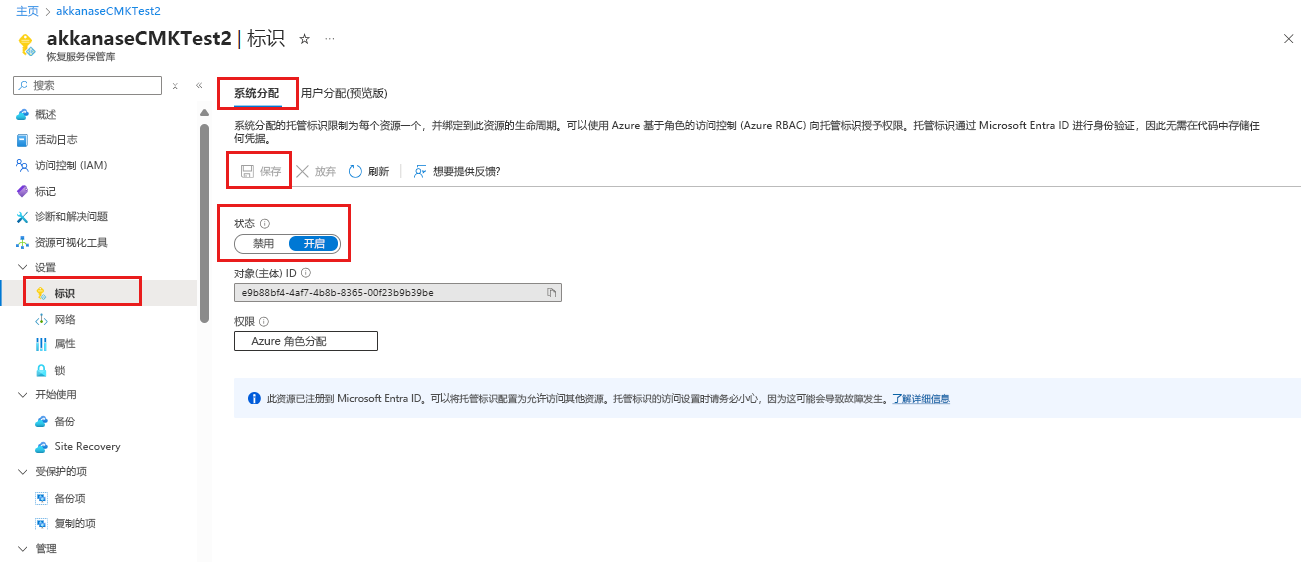This screenshot has height=562, width=1301.
Task: Set status toggle to 开启
Action: [x=314, y=243]
